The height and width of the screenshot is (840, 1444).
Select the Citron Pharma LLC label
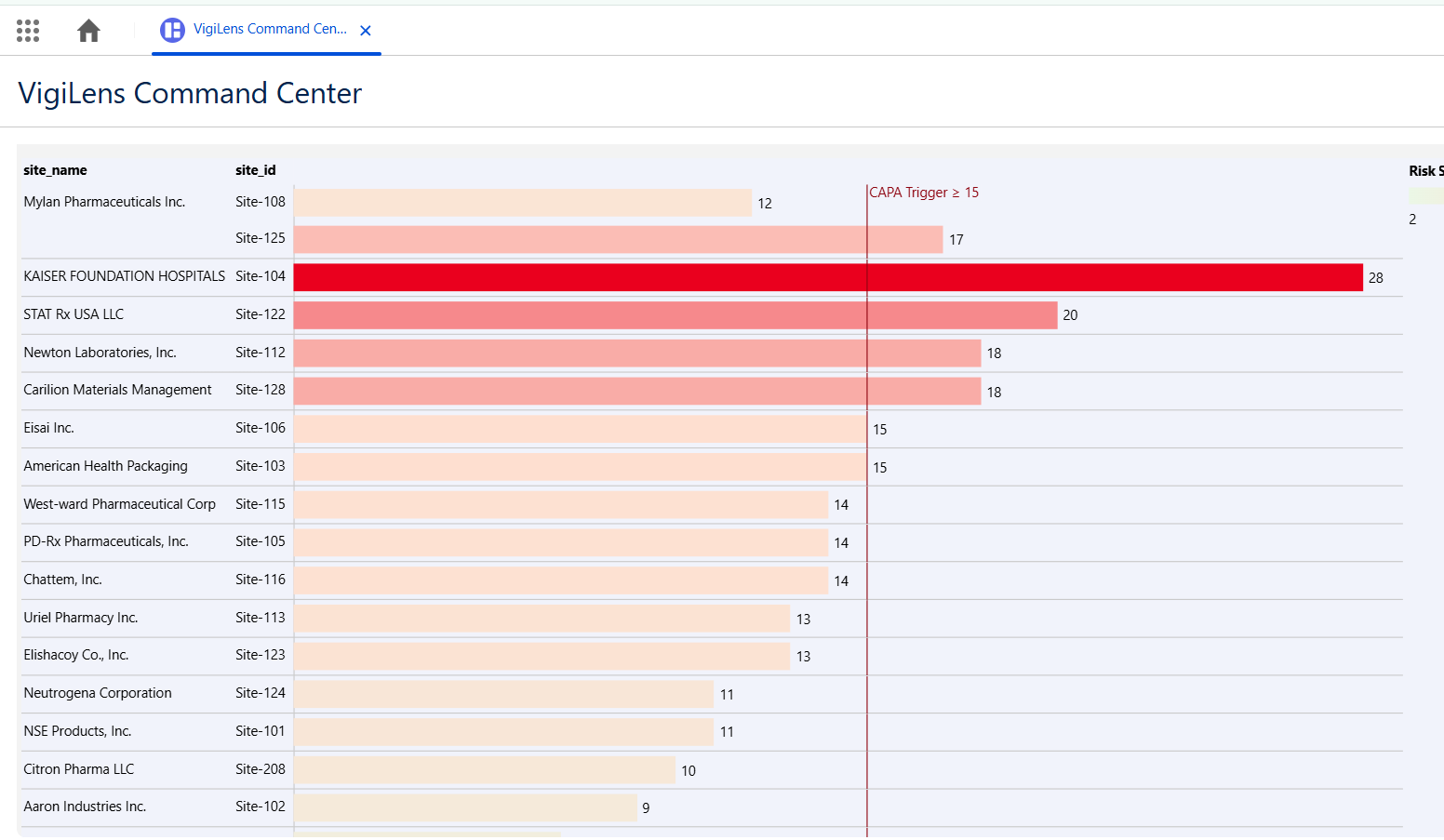coord(79,769)
